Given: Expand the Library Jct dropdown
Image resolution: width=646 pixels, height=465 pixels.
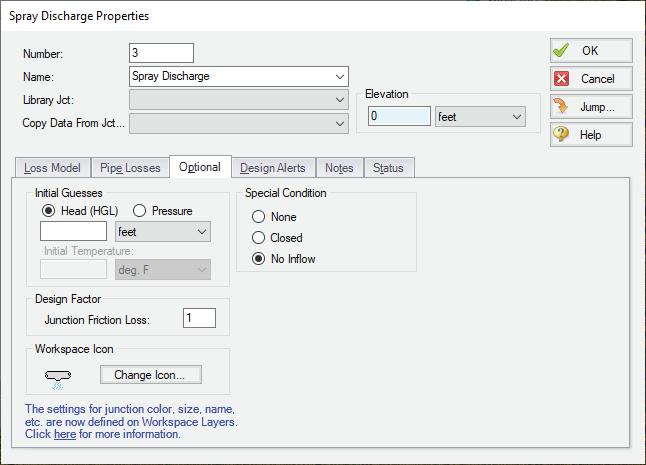Looking at the screenshot, I should pos(340,100).
